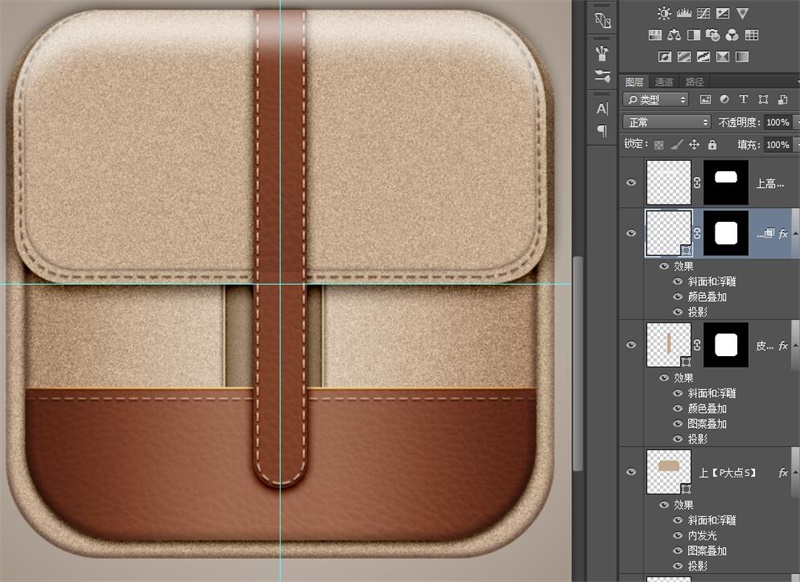Filter layers by adjustment layers

coord(724,99)
